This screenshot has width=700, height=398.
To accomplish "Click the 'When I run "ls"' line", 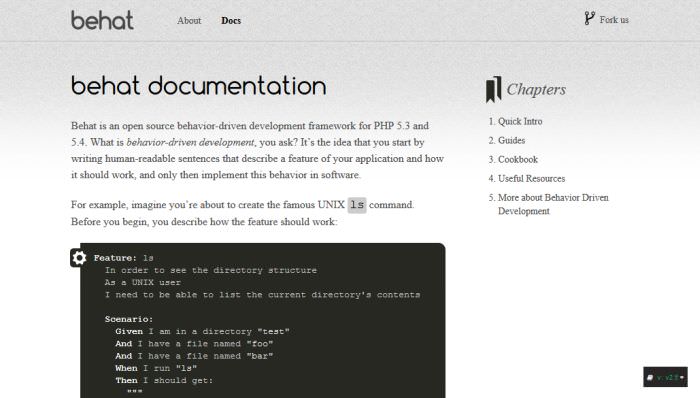I will click(x=156, y=368).
